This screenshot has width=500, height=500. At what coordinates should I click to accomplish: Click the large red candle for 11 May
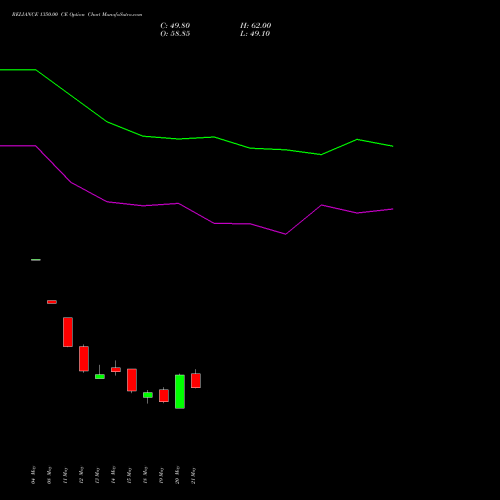[68, 332]
